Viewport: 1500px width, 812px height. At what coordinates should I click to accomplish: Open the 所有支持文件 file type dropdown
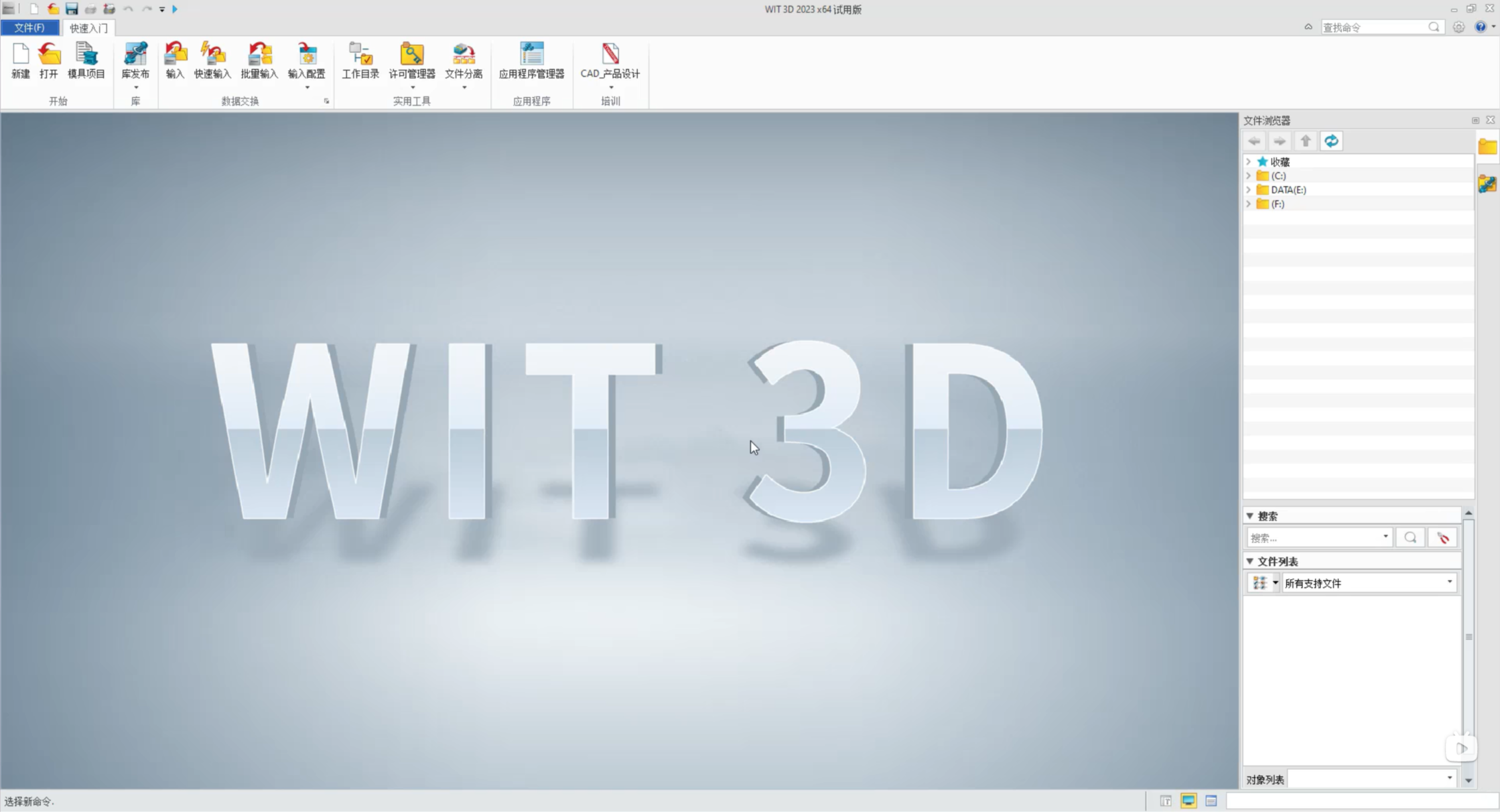coord(1449,582)
